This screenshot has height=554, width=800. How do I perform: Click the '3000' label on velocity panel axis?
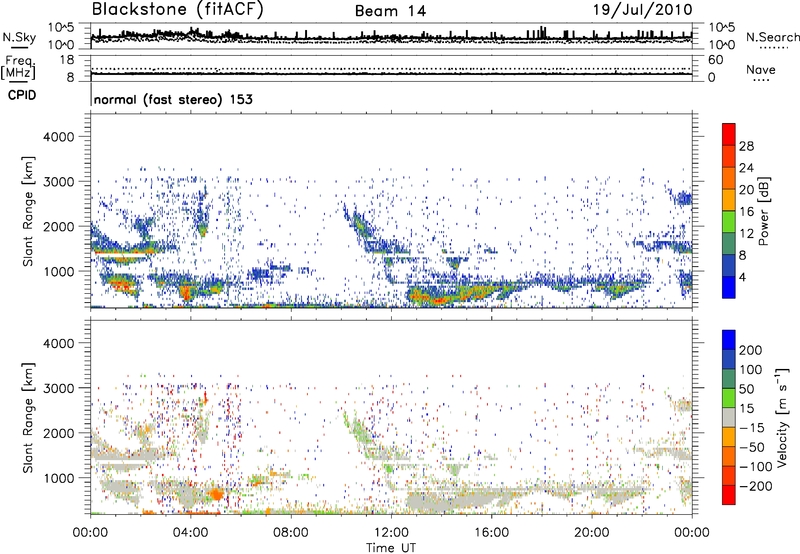point(58,388)
